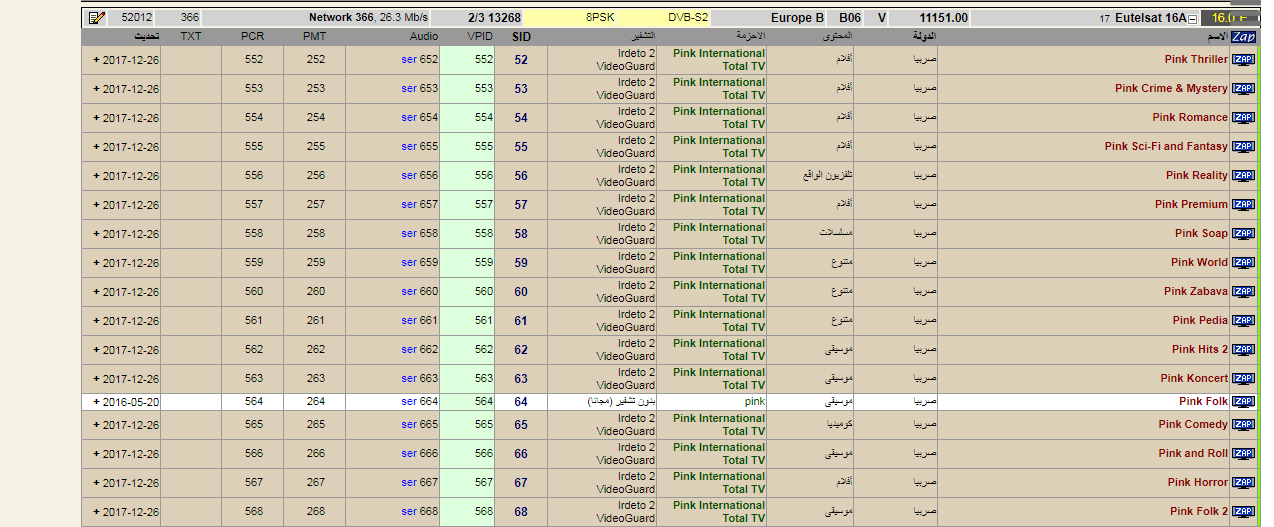Click the B06 transponder label

point(850,18)
